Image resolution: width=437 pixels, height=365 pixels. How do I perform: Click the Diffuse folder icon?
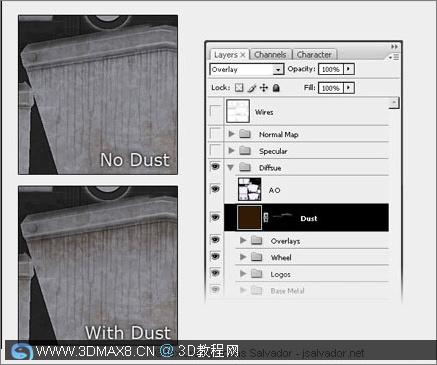[245, 167]
